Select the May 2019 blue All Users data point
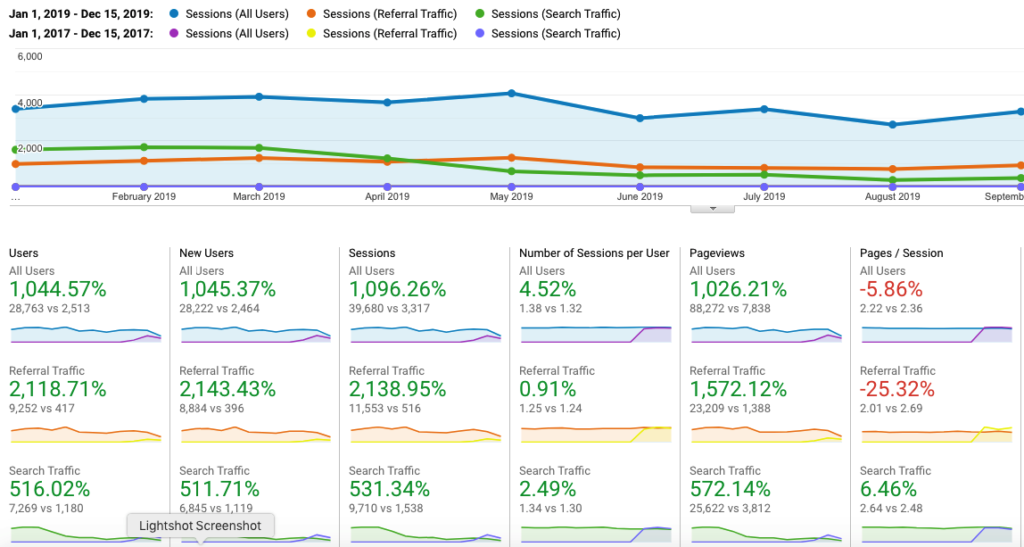This screenshot has height=547, width=1024. (x=511, y=93)
